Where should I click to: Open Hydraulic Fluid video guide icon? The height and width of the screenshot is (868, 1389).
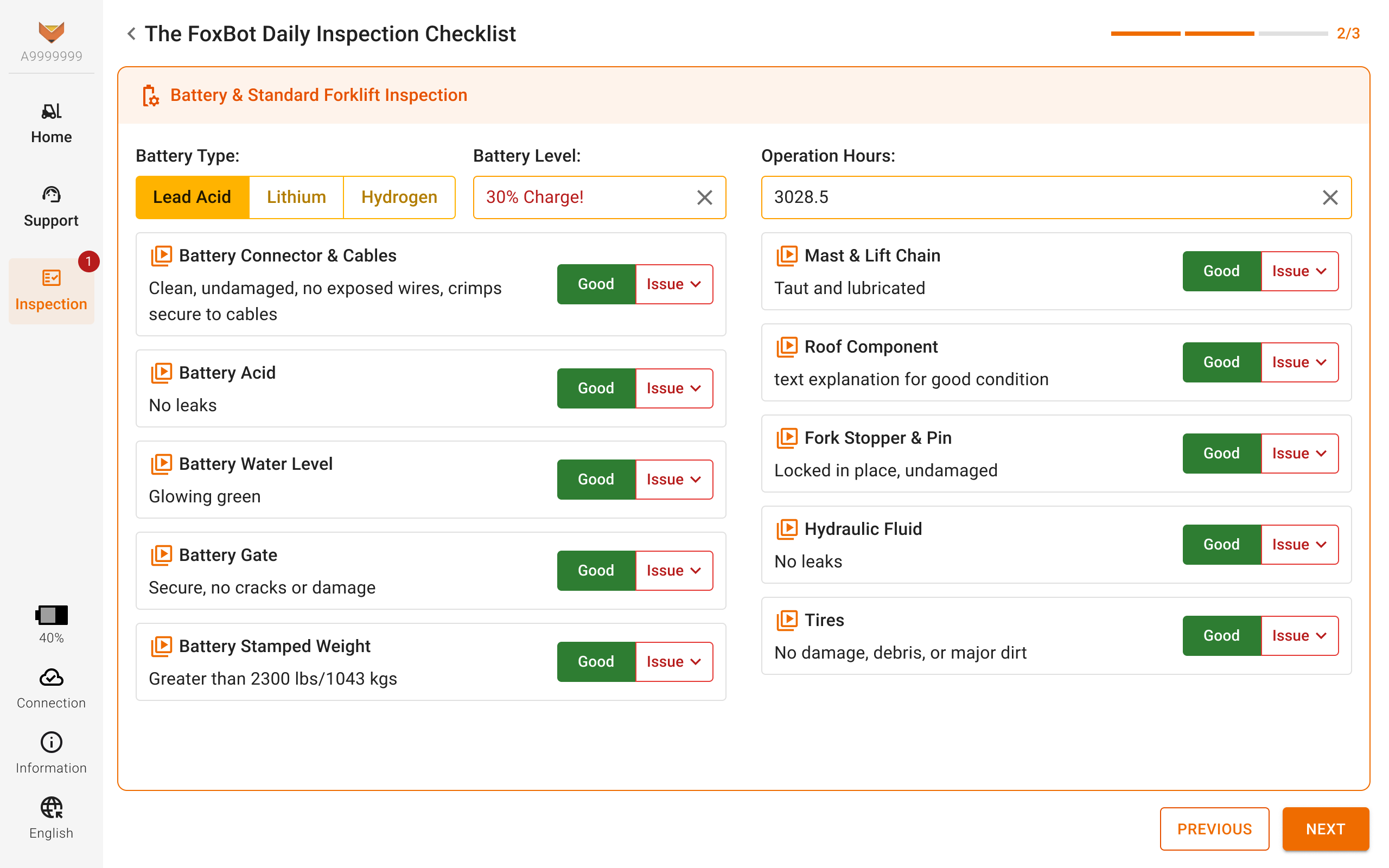point(787,529)
